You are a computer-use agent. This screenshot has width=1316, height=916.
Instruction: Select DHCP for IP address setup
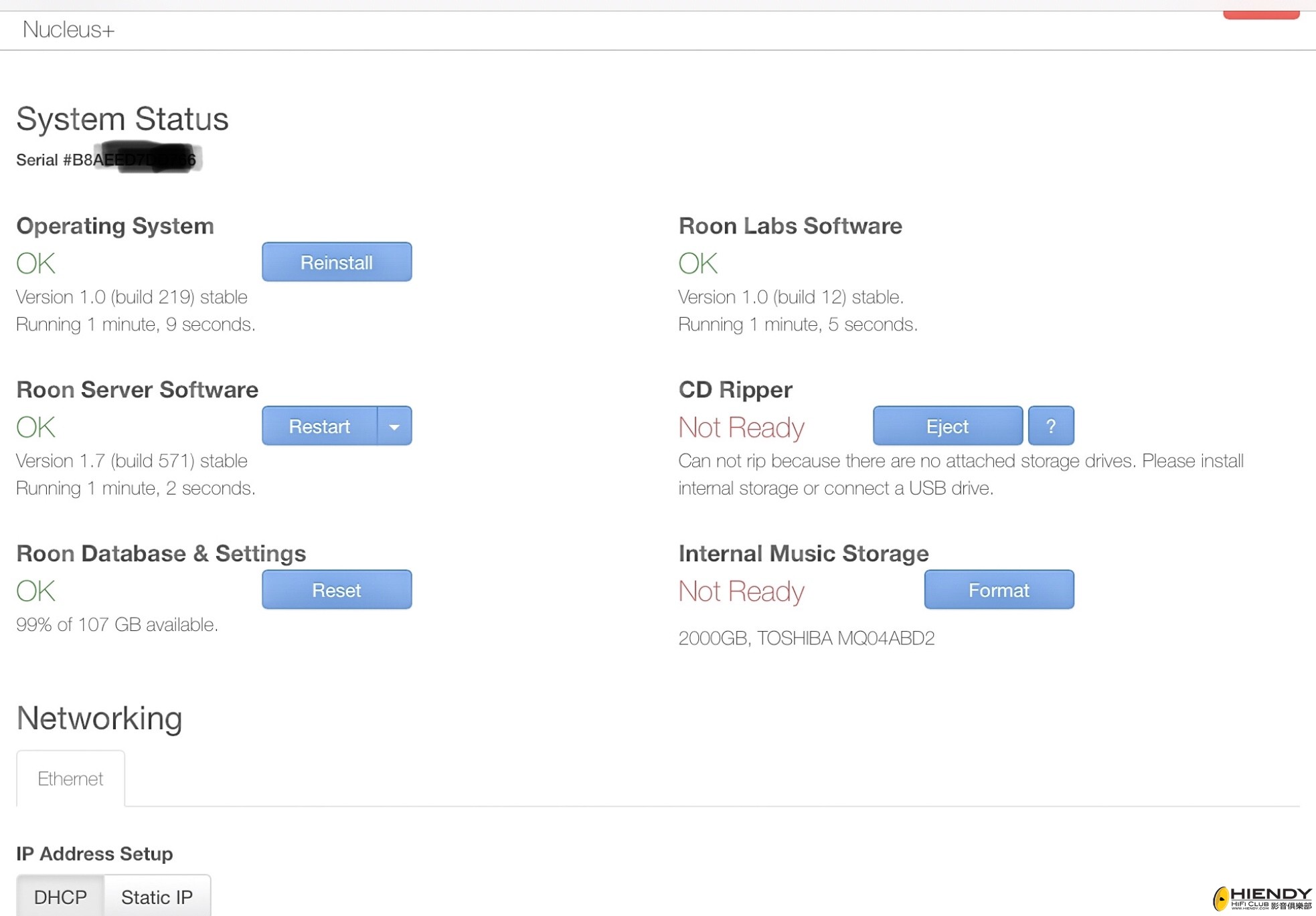[60, 897]
